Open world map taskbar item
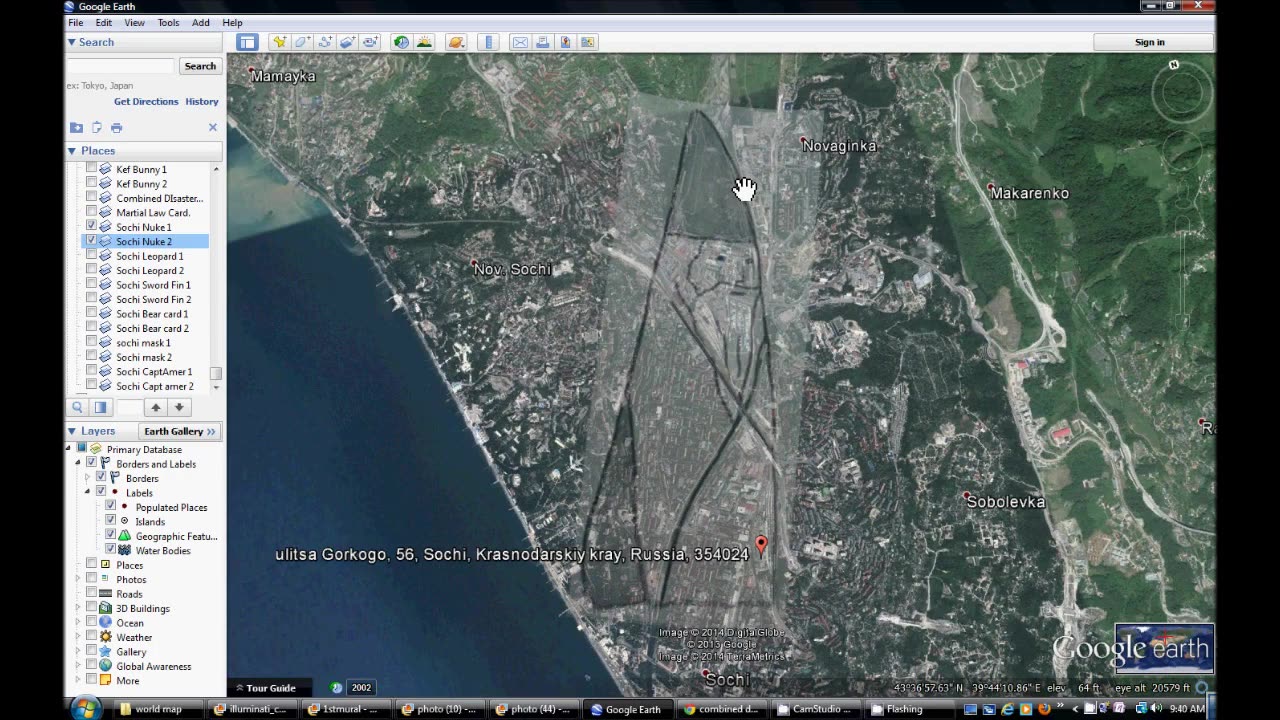Viewport: 1280px width, 720px height. [157, 709]
